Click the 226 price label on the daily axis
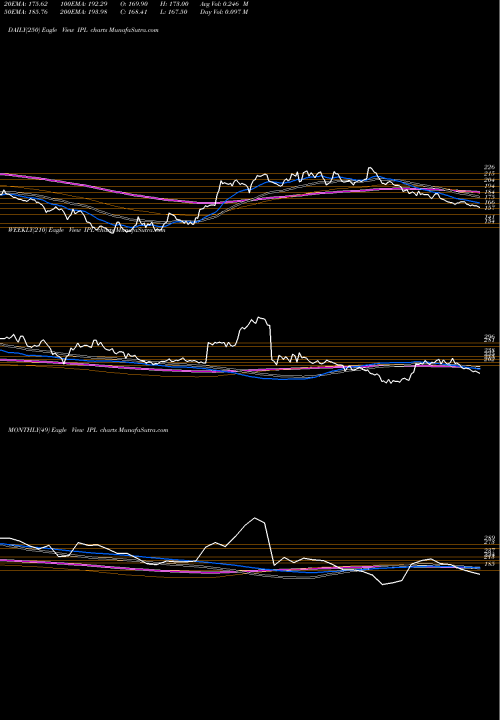The height and width of the screenshot is (720, 500). [x=489, y=167]
